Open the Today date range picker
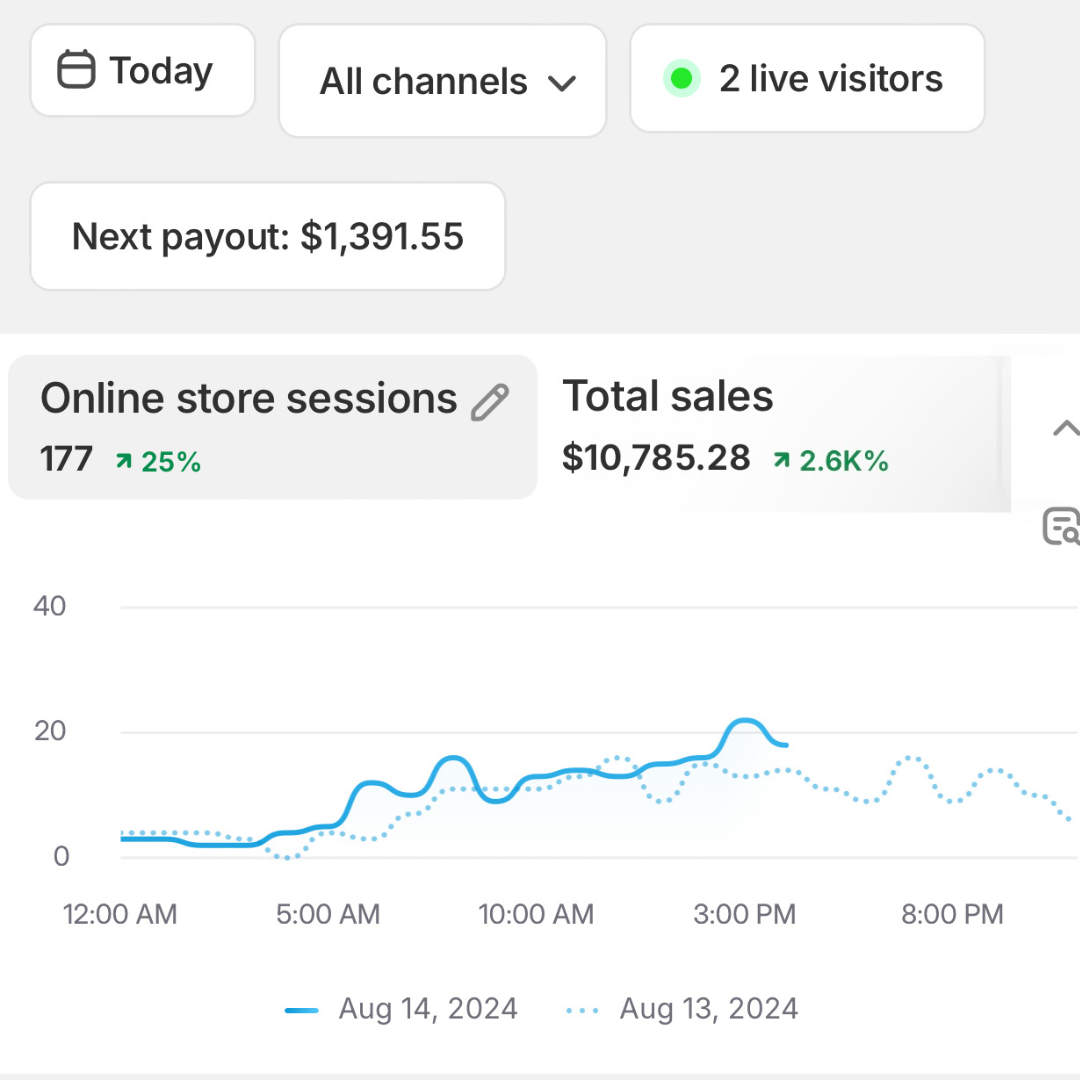This screenshot has height=1080, width=1080. pyautogui.click(x=143, y=71)
